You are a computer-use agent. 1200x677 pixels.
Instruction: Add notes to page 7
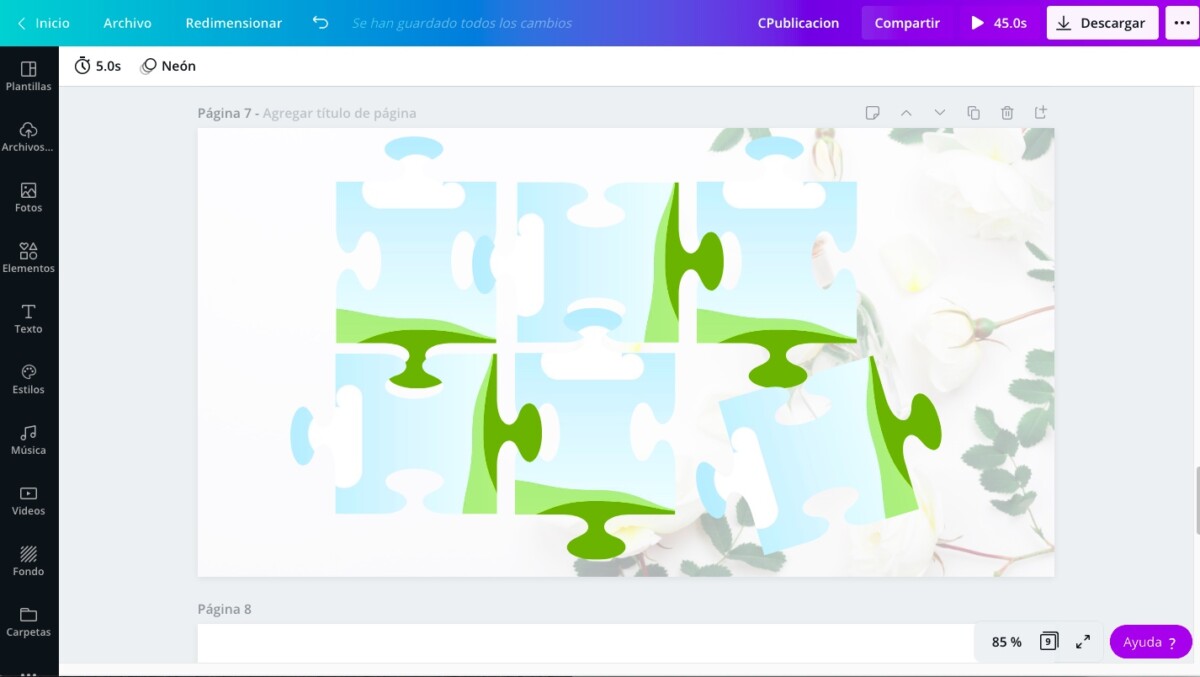[872, 113]
